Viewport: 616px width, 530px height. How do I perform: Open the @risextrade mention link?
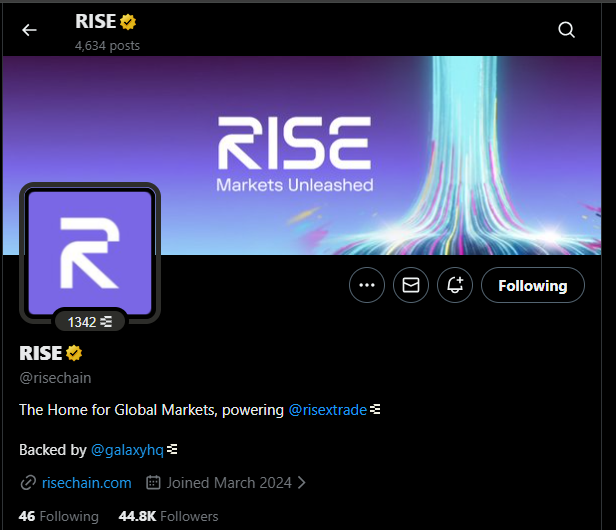328,410
